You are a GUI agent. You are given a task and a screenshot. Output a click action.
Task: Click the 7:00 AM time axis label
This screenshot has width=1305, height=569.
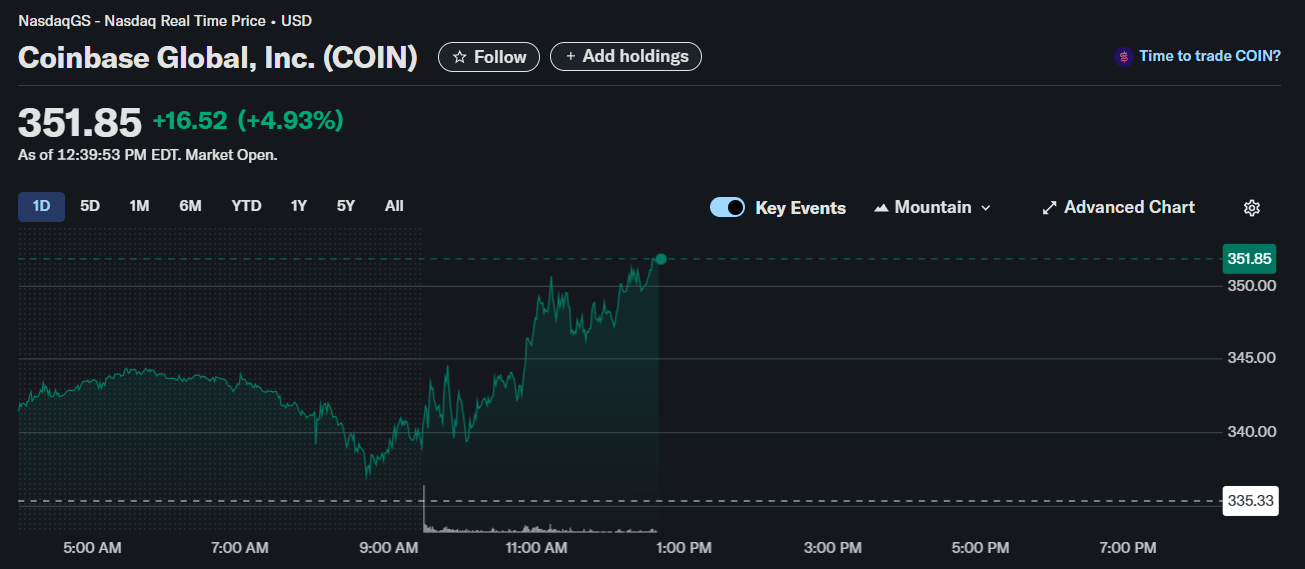(240, 548)
